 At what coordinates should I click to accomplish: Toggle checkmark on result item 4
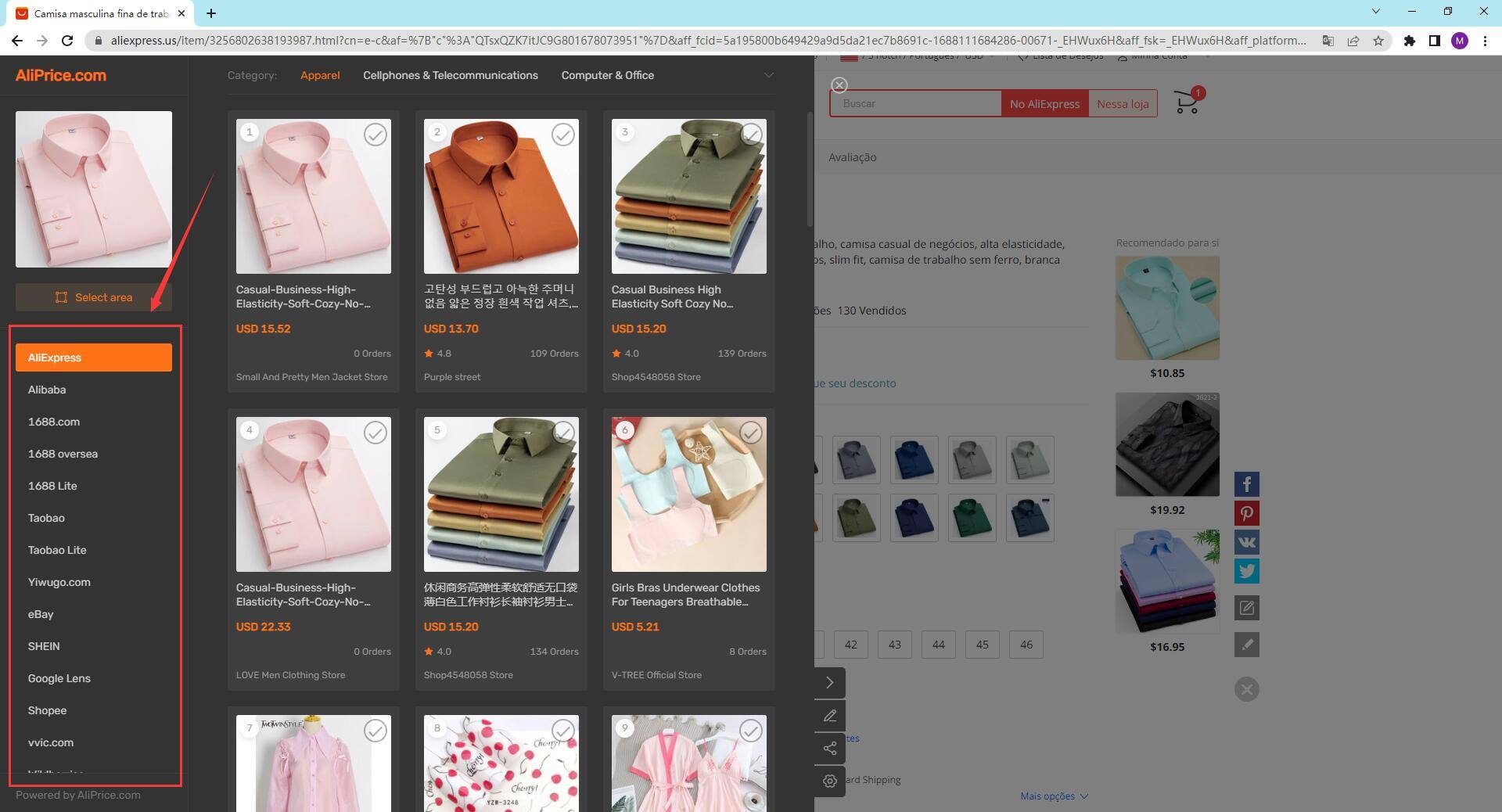click(375, 433)
